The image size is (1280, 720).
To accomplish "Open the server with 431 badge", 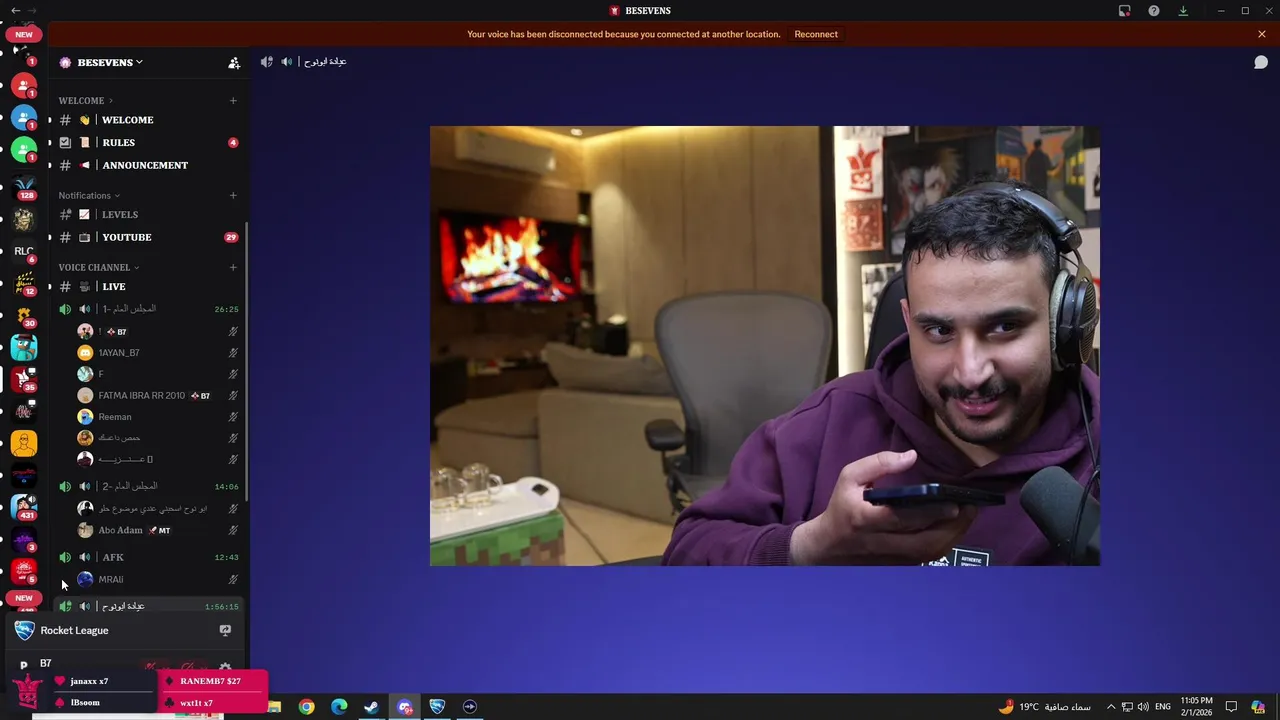I will (24, 507).
